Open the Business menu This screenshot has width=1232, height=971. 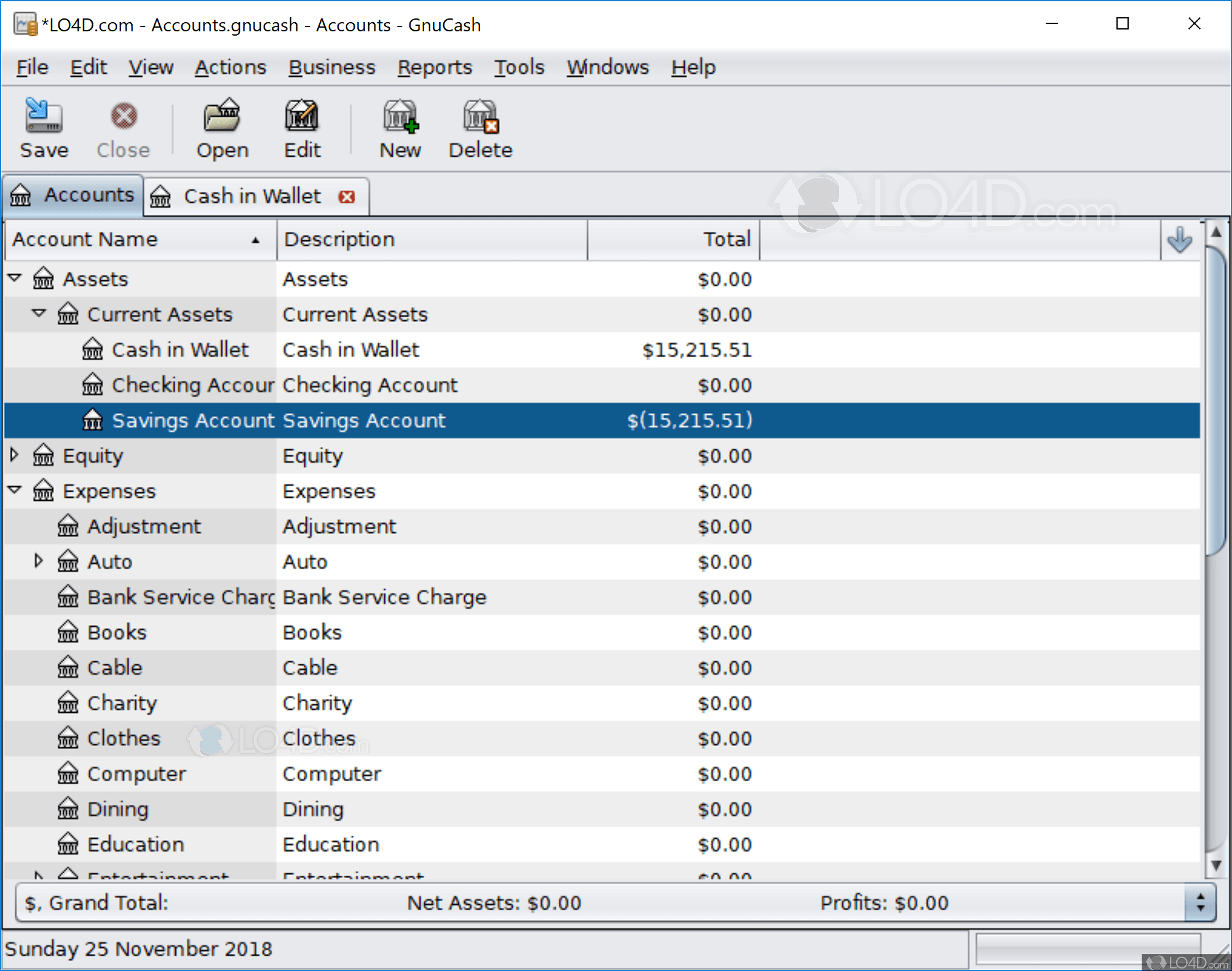[x=332, y=67]
